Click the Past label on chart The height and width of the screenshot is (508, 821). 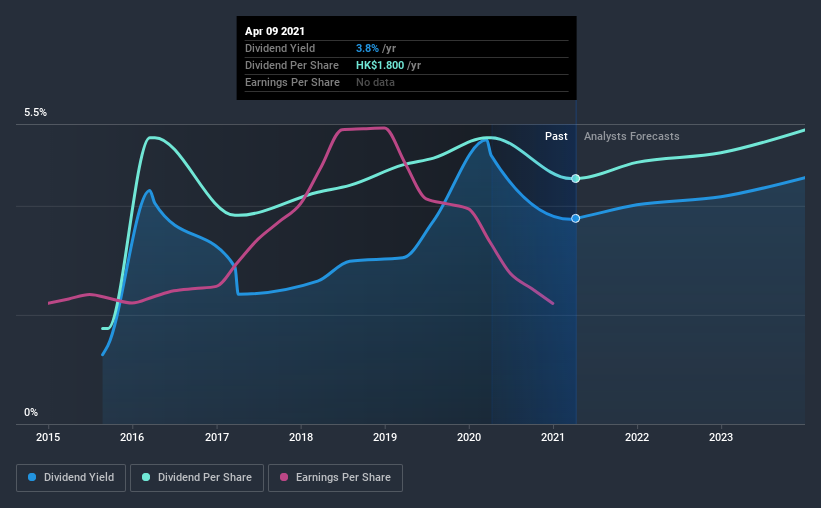coord(556,136)
